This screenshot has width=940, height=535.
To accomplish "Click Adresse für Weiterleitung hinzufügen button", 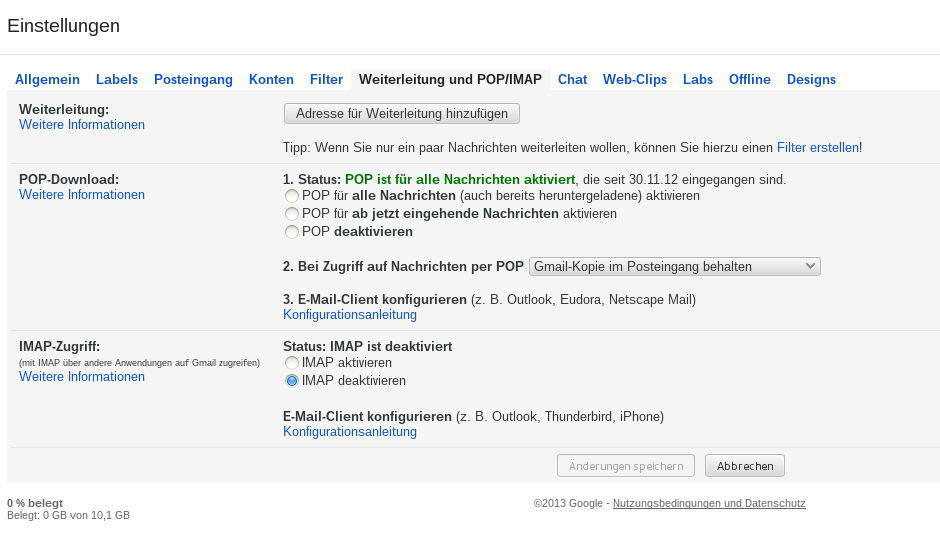I will pyautogui.click(x=402, y=114).
